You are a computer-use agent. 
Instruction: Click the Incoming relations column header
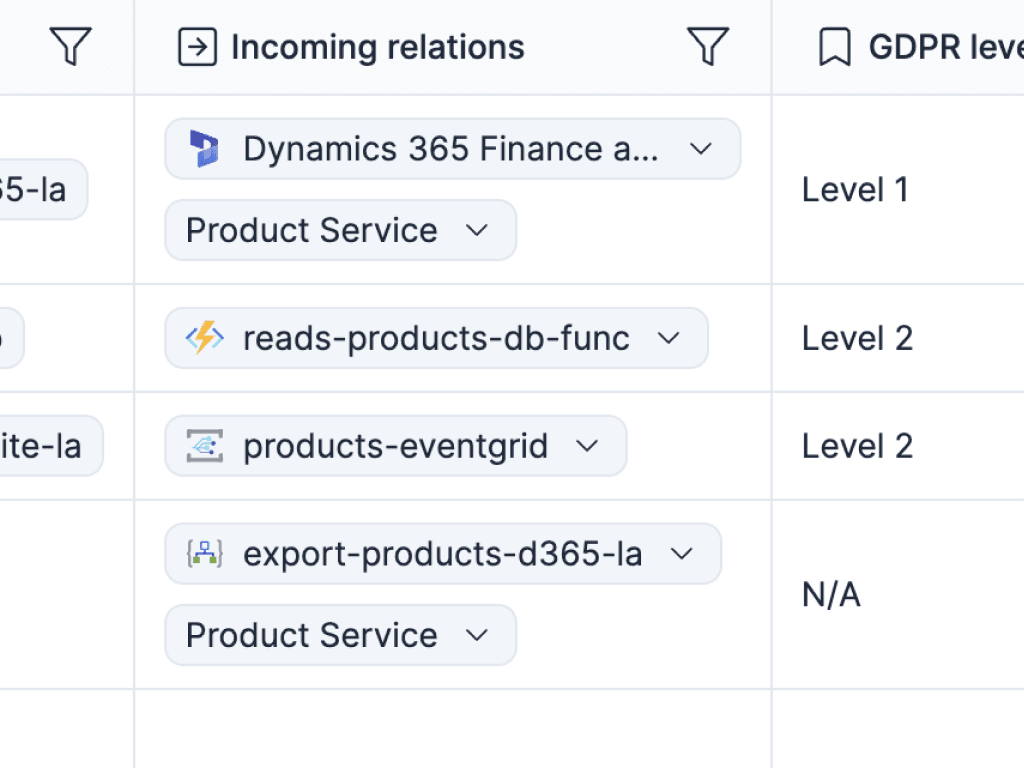click(377, 45)
